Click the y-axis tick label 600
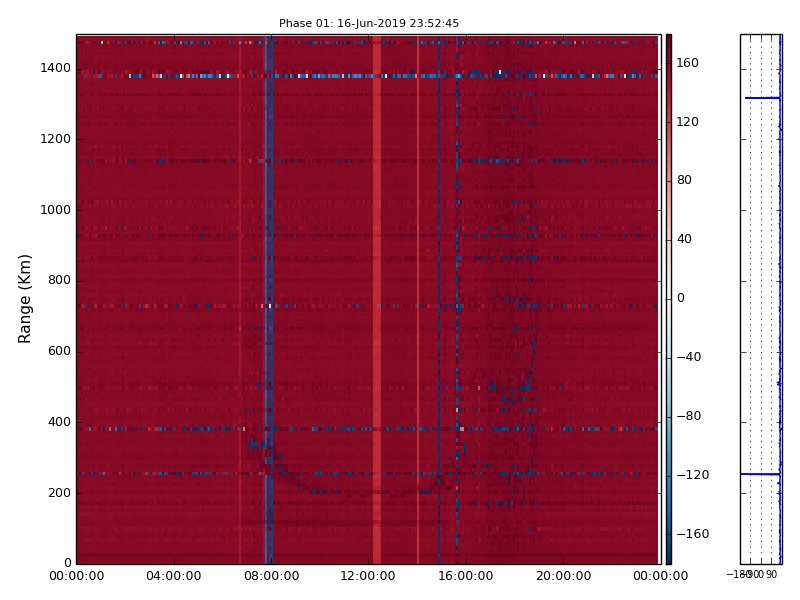The height and width of the screenshot is (600, 800). click(59, 351)
